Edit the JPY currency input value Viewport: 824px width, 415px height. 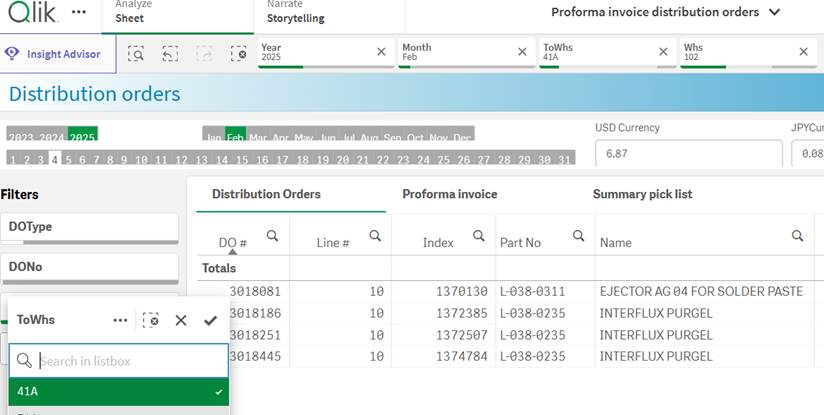coord(808,154)
